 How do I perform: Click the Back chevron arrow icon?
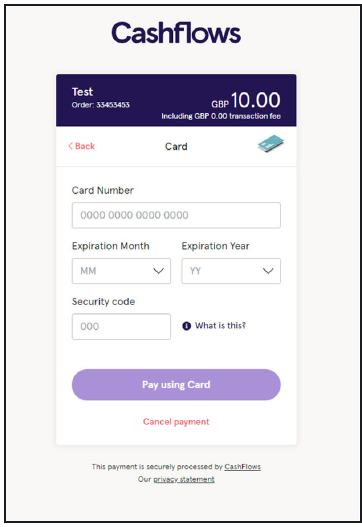pos(70,146)
